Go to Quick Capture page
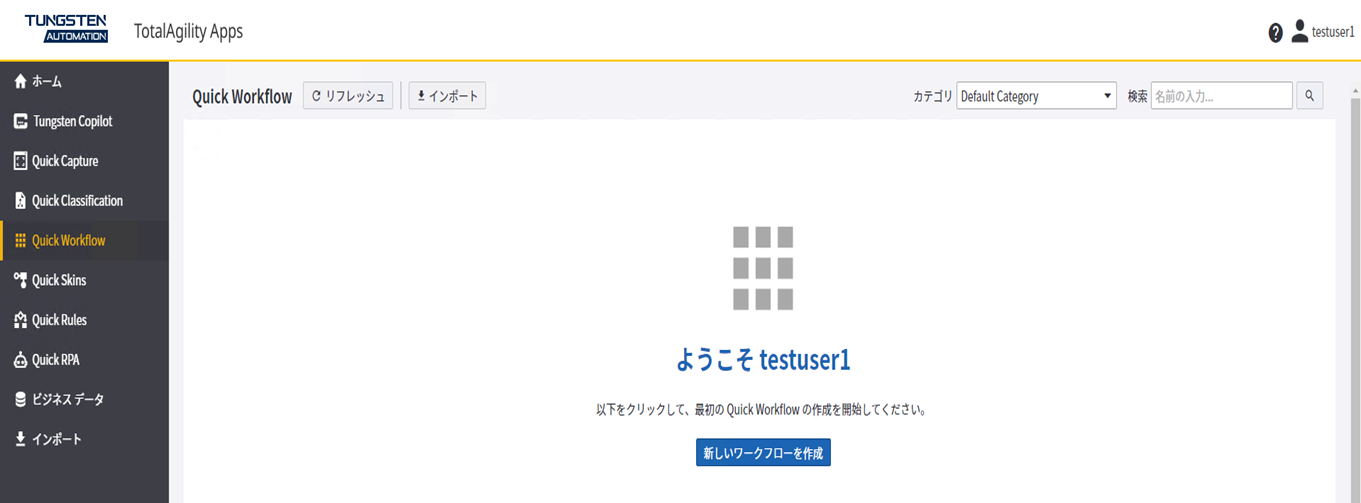Image resolution: width=1361 pixels, height=503 pixels. (x=84, y=161)
